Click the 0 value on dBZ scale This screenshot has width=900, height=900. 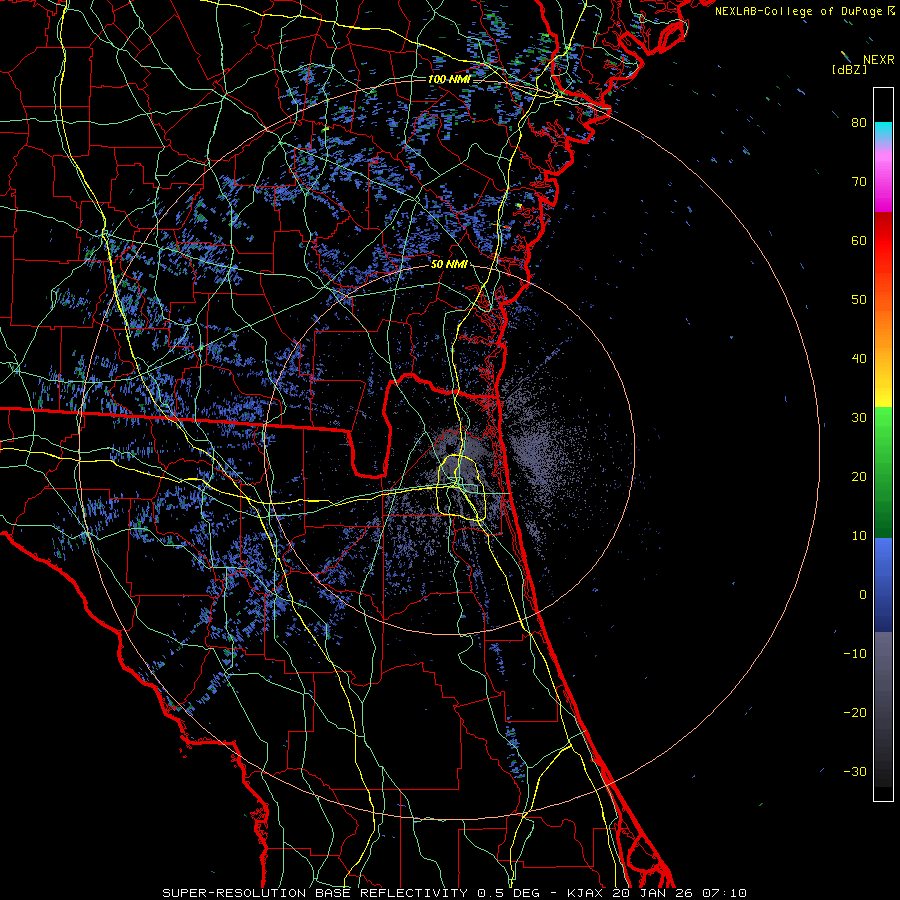[x=863, y=595]
